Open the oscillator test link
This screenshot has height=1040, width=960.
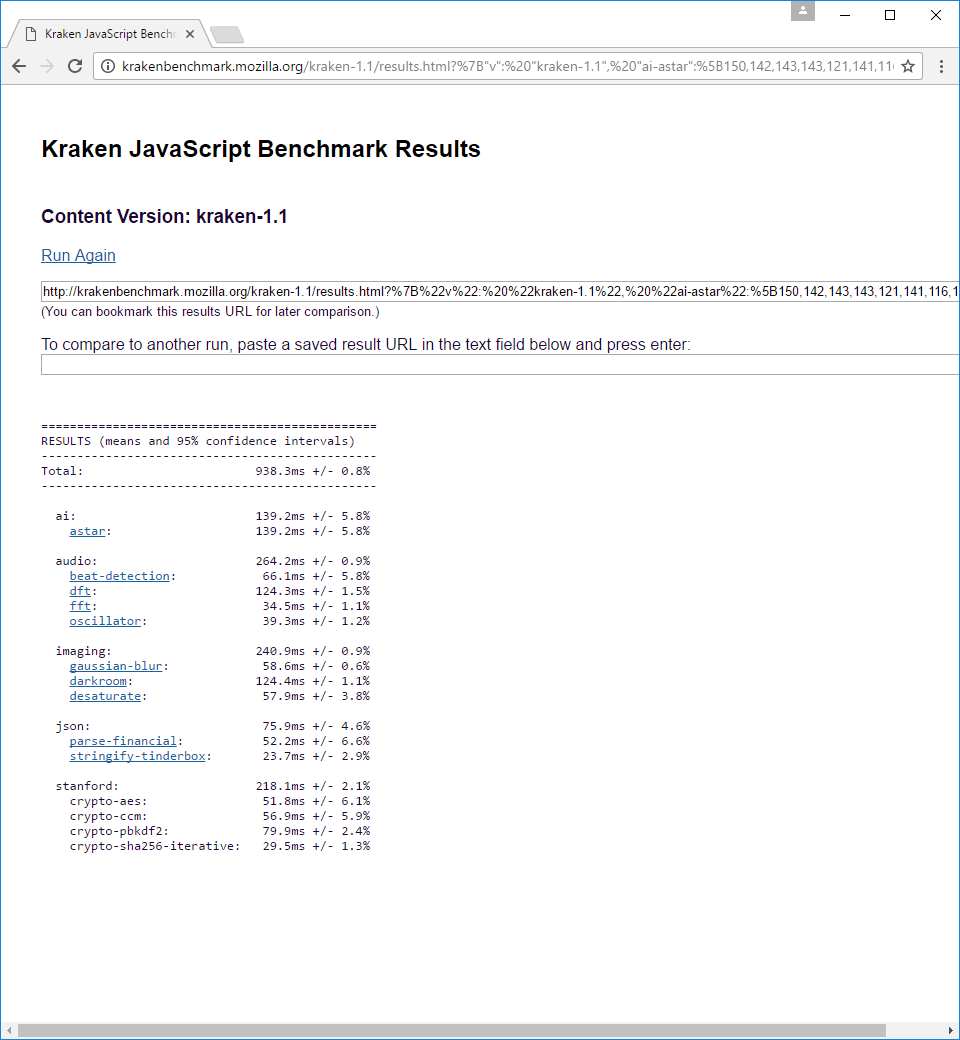point(105,621)
